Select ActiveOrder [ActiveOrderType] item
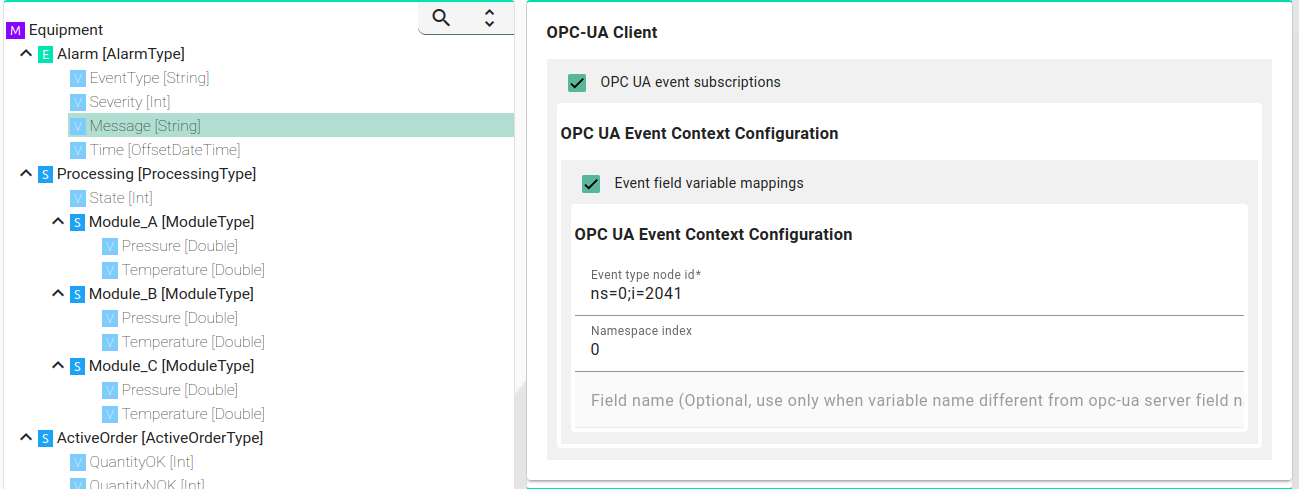Image resolution: width=1299 pixels, height=489 pixels. point(160,438)
